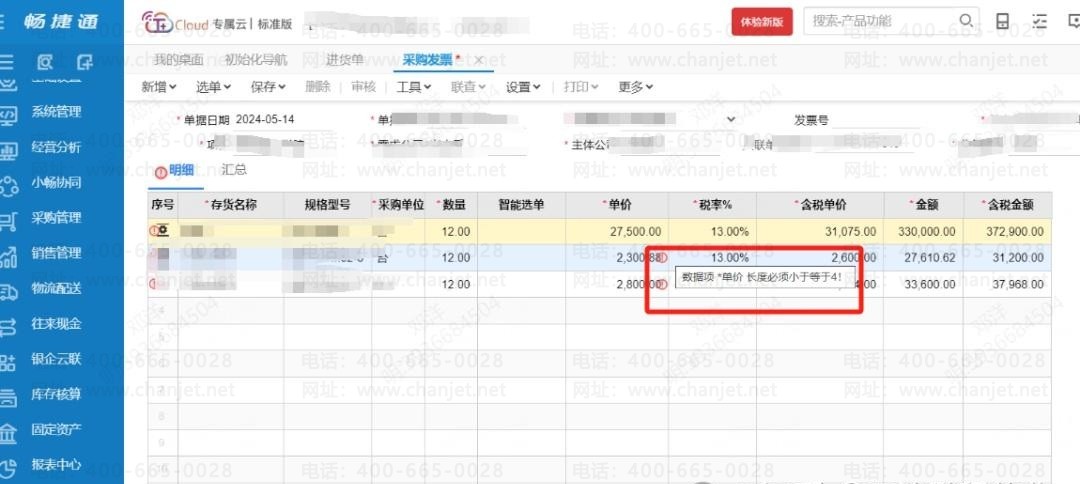Click the three-line menu icon below the logo
This screenshot has height=484, width=1081.
(6, 63)
